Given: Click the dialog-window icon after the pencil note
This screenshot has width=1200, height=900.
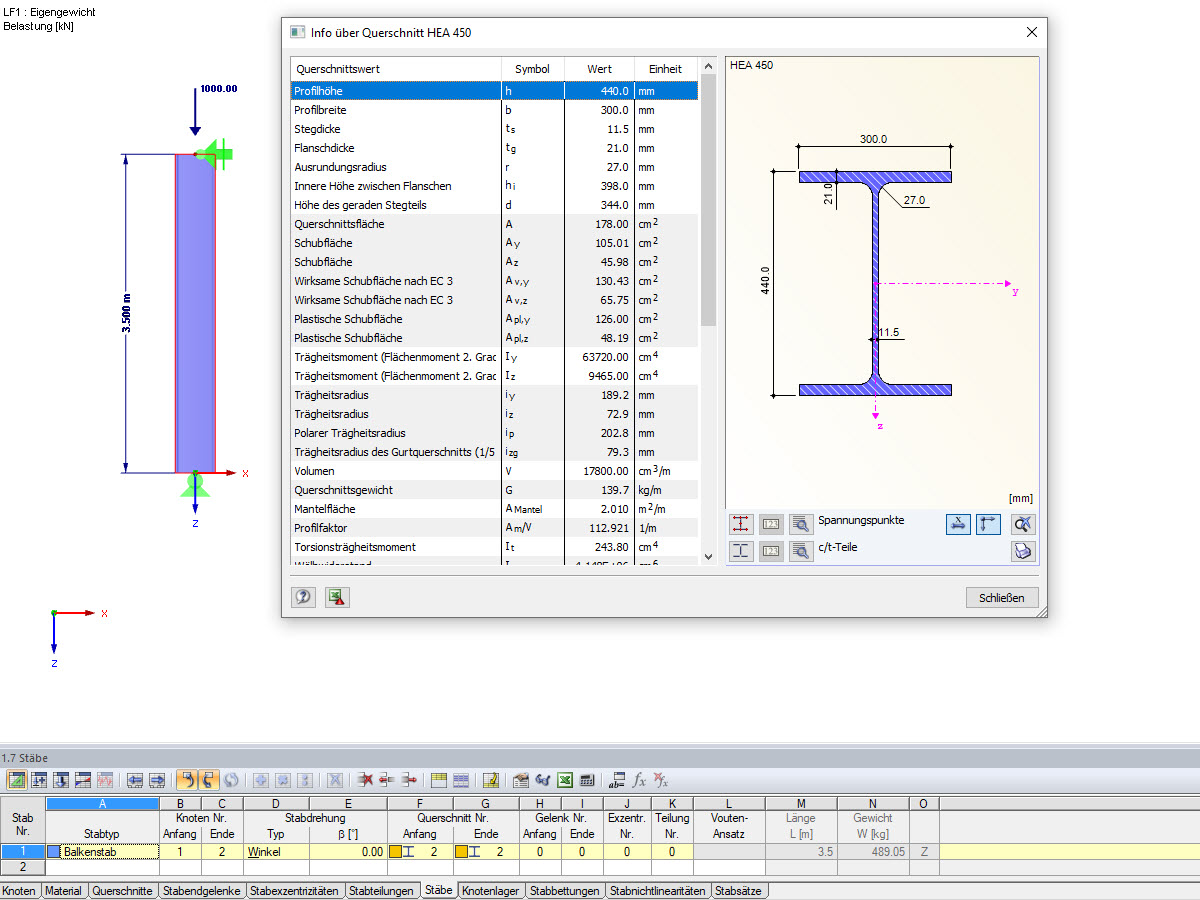Looking at the screenshot, I should click(521, 780).
